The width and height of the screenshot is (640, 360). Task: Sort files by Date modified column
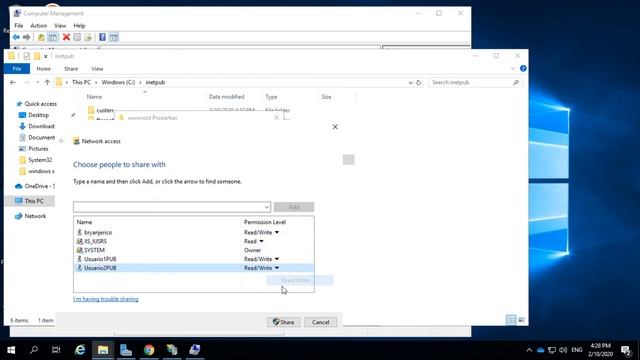pos(227,97)
